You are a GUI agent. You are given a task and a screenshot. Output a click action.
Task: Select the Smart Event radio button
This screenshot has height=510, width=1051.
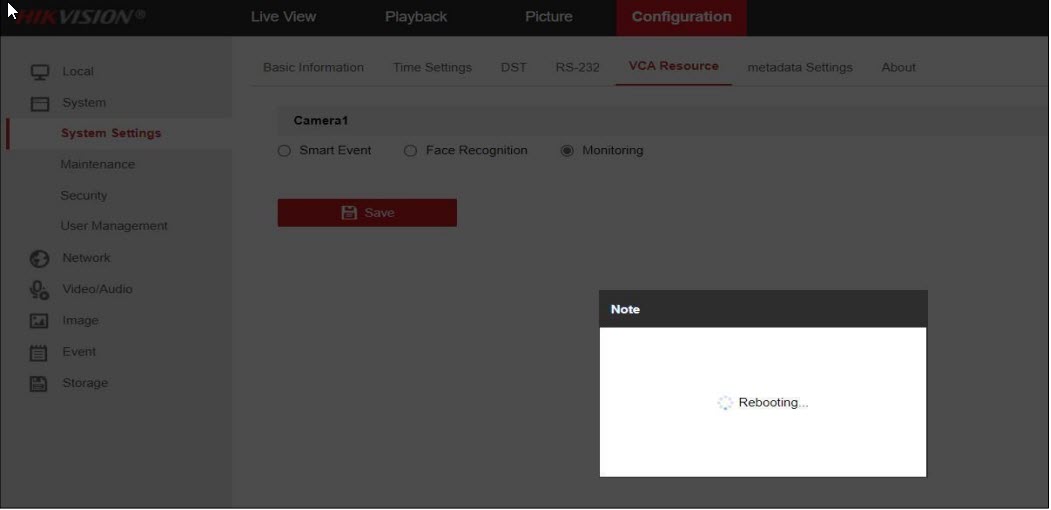click(x=284, y=151)
